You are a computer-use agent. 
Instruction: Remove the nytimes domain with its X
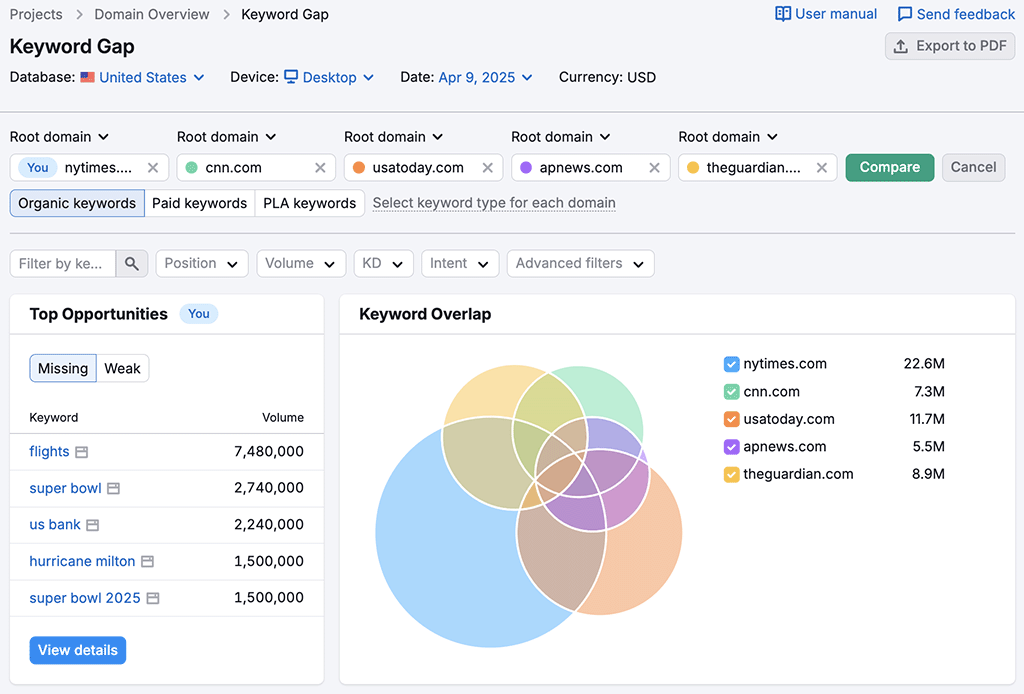coord(153,168)
